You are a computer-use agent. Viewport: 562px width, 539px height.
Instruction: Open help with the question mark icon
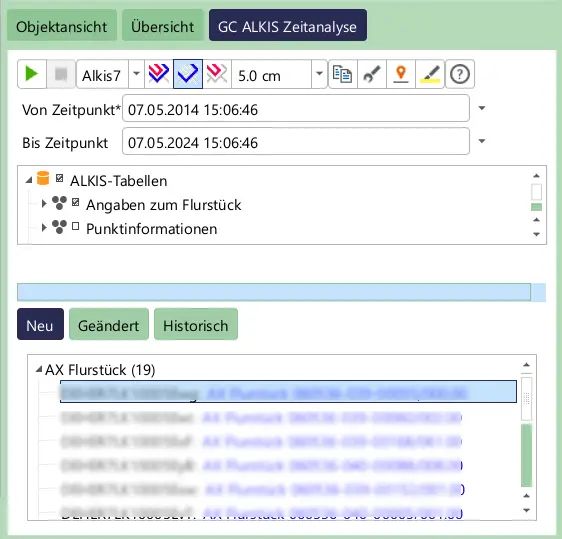click(460, 74)
